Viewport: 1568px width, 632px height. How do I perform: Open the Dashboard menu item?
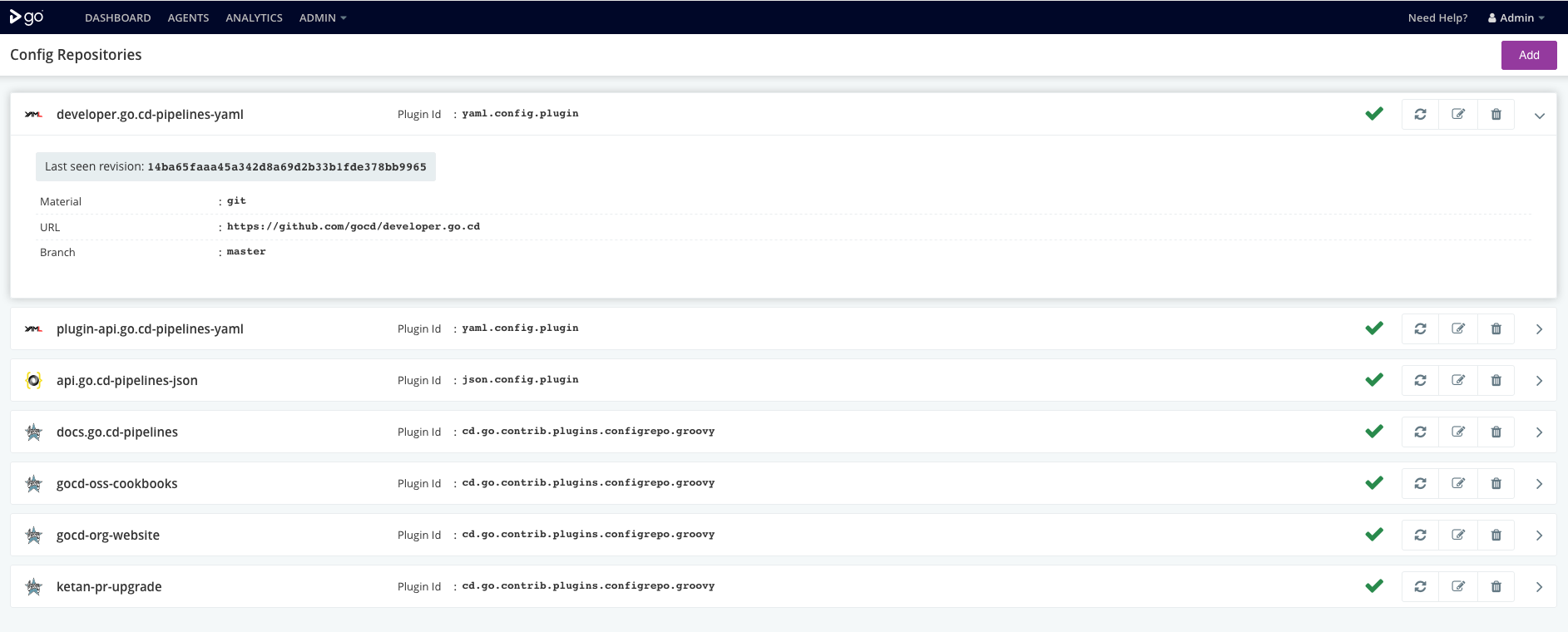118,17
